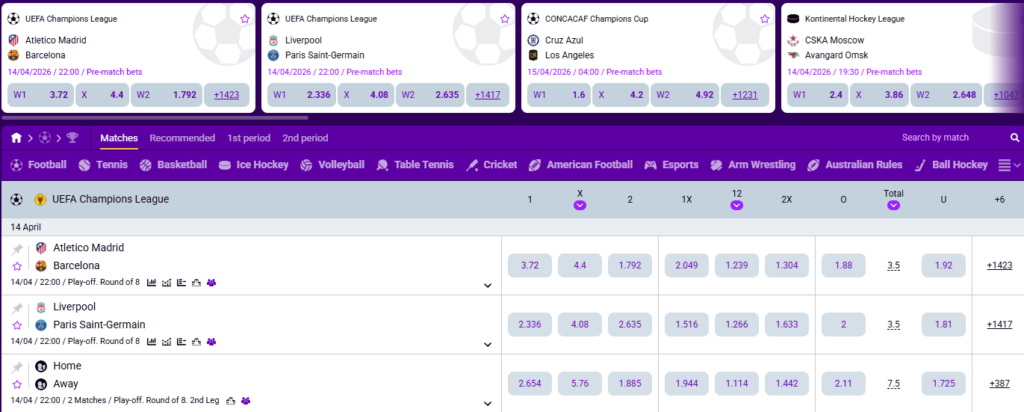Open podium standings icon in Atletico row
The image size is (1024, 412).
(x=196, y=283)
